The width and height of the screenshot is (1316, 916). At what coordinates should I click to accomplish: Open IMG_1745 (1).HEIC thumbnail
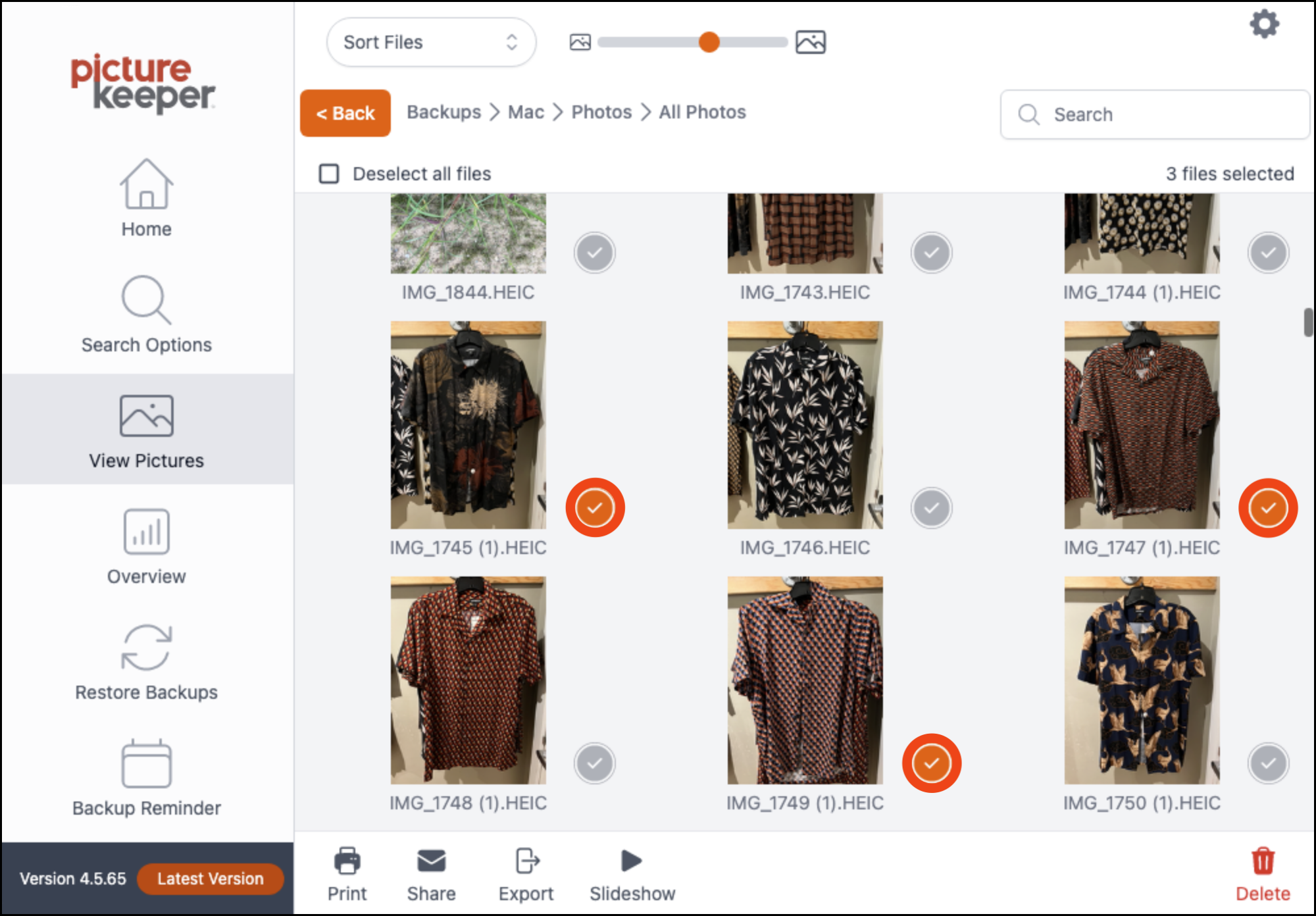468,425
